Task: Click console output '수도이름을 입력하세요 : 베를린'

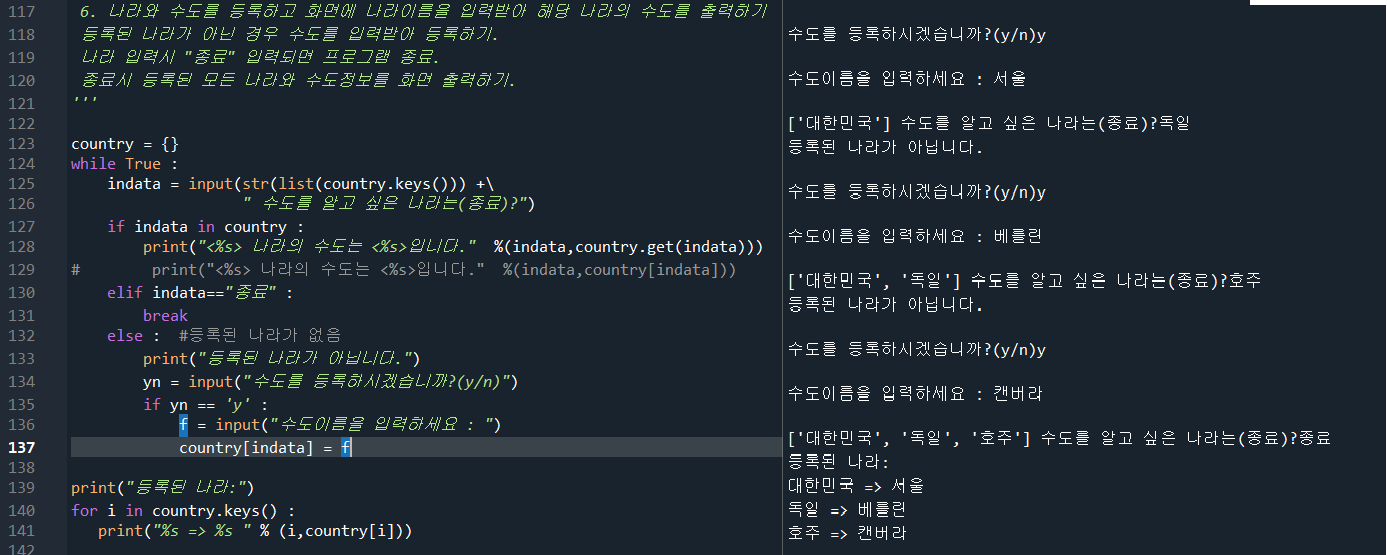Action: pyautogui.click(x=916, y=237)
